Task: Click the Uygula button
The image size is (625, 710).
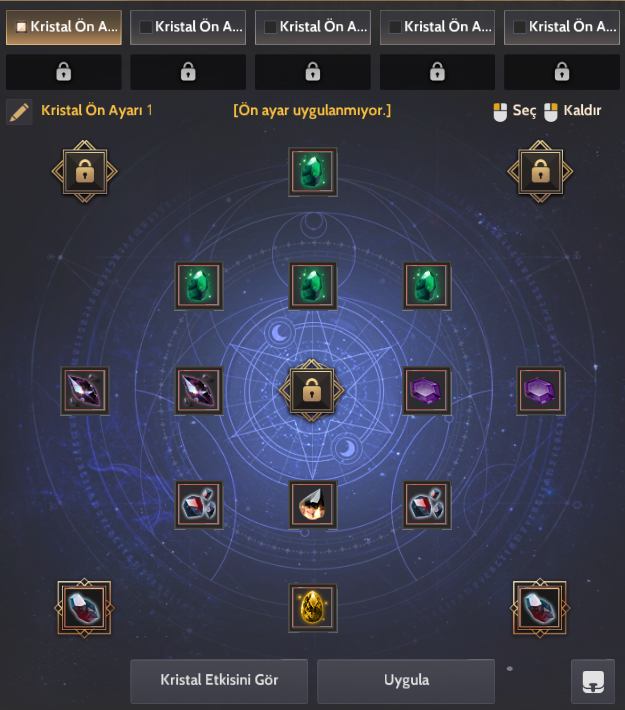Action: [x=406, y=681]
